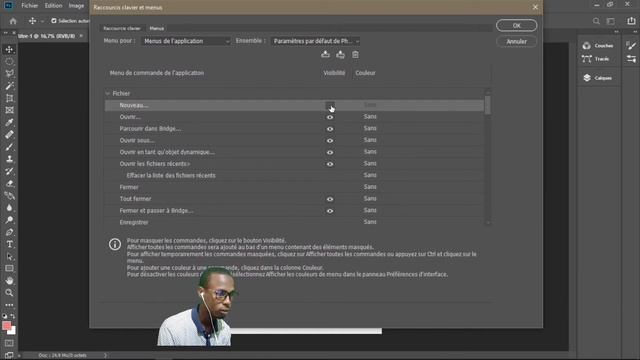Viewport: 640px width, 360px height.
Task: Select the Eraser tool
Action: tap(9, 184)
